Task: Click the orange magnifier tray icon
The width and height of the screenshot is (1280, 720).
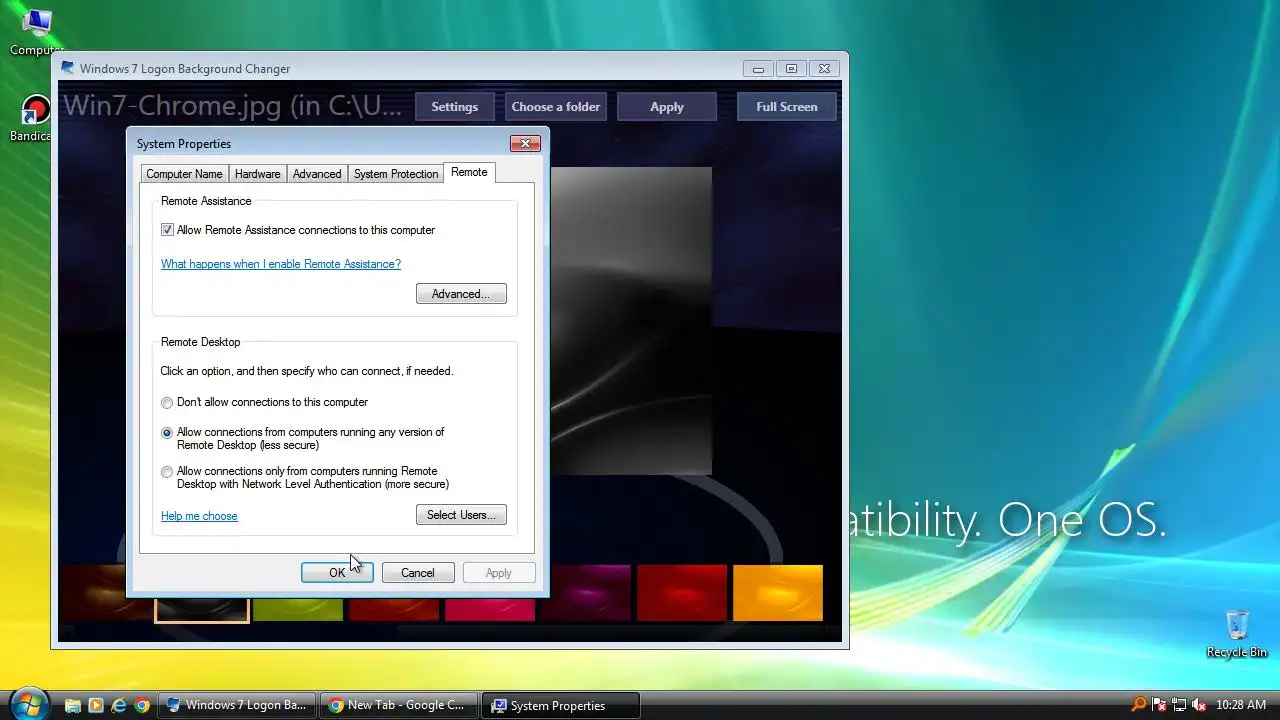Action: click(x=1138, y=705)
